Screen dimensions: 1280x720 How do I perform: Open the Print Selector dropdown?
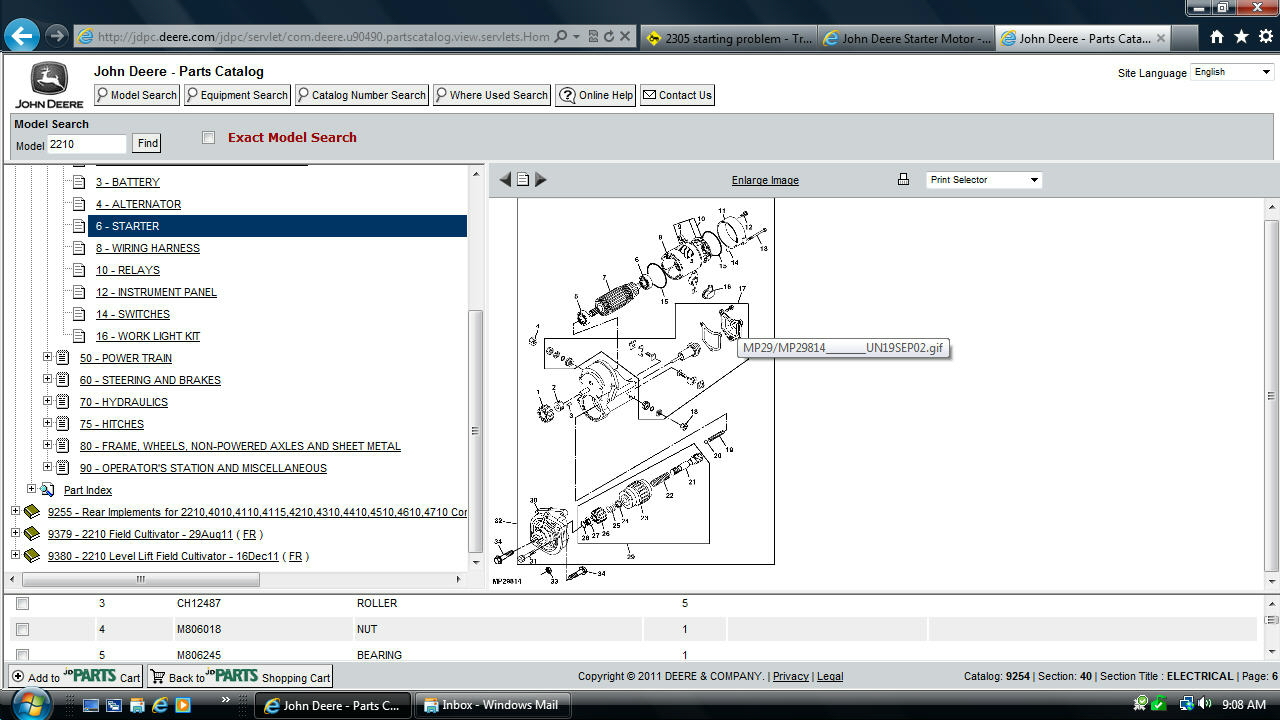point(984,180)
